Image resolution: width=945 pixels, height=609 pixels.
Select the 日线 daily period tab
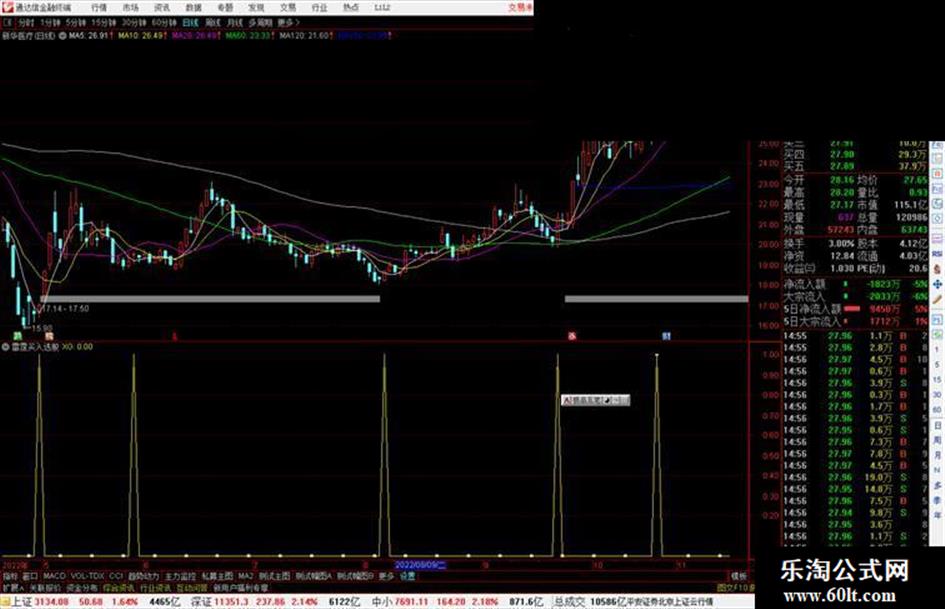[190, 23]
